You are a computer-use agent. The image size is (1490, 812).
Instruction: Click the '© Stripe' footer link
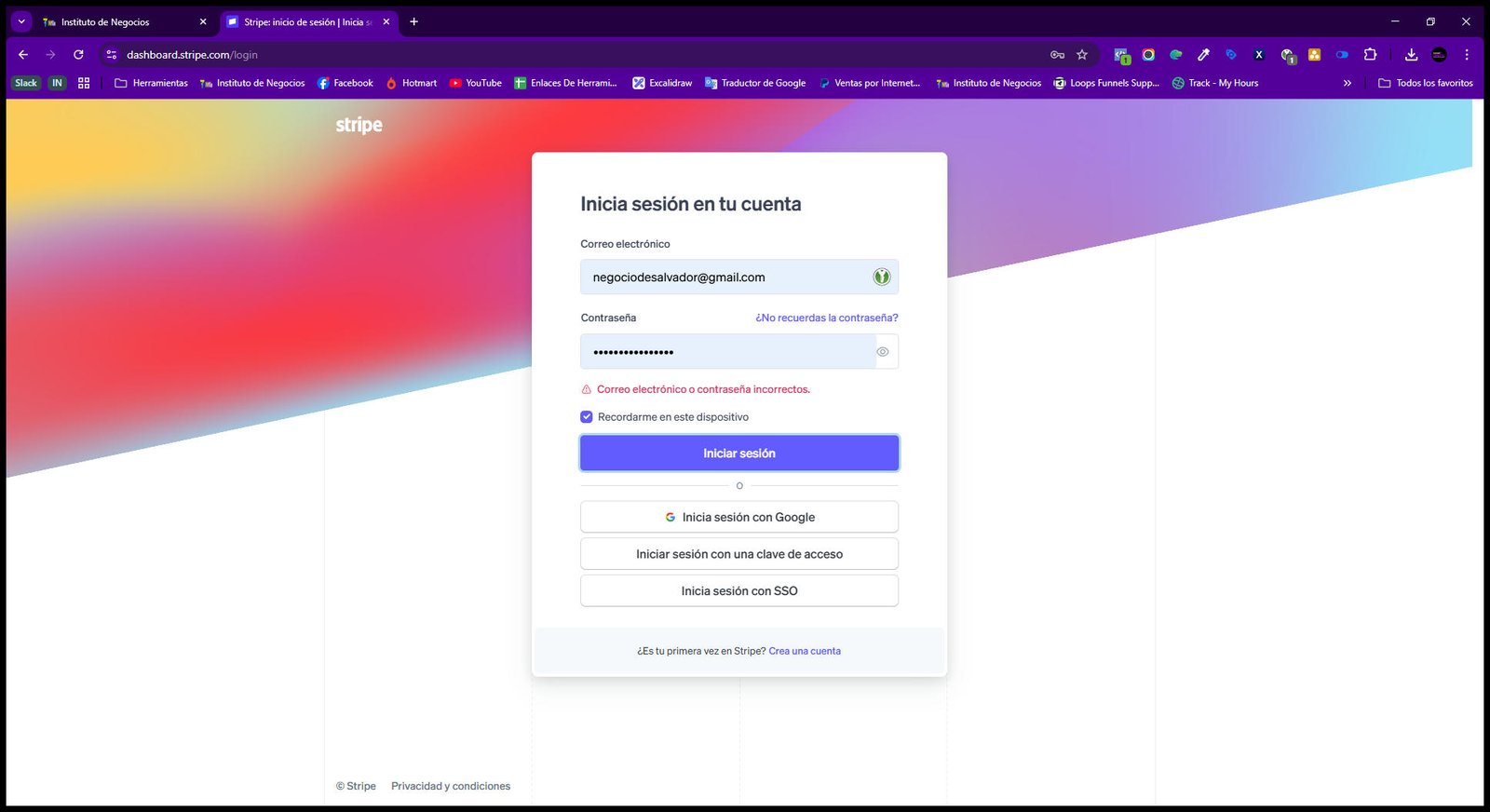point(356,786)
